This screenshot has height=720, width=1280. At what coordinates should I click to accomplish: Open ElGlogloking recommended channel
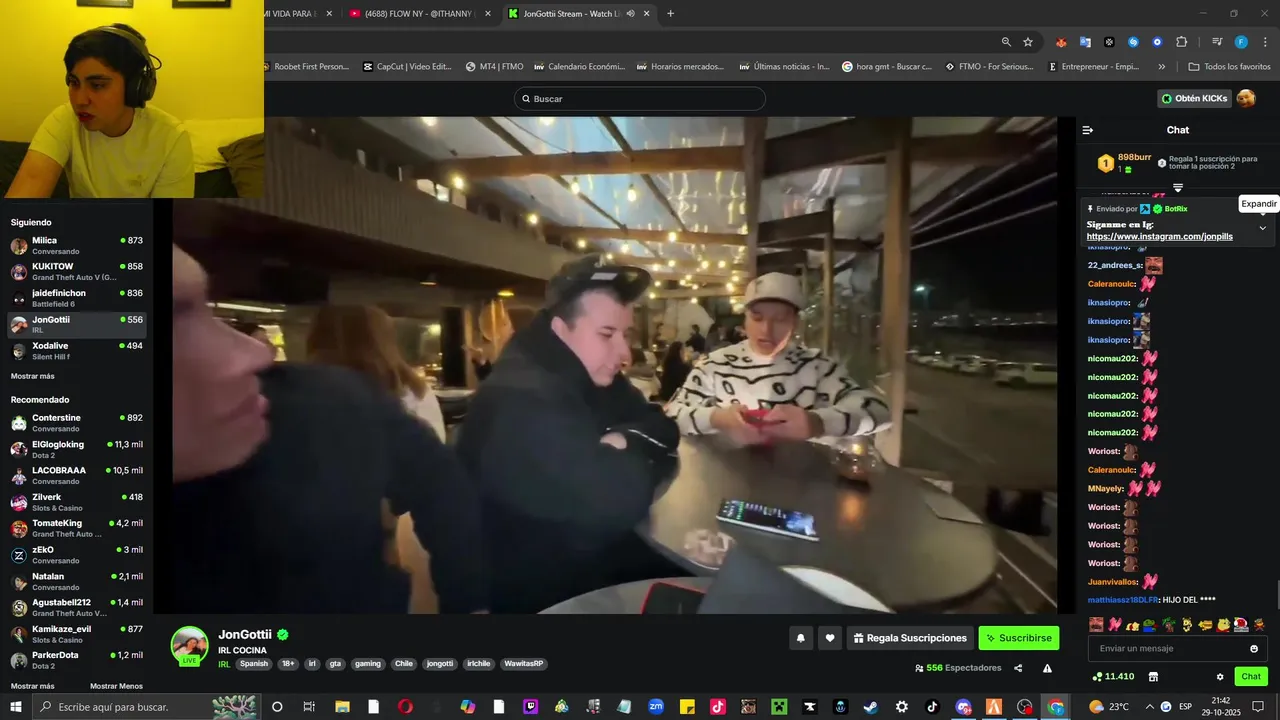point(77,449)
